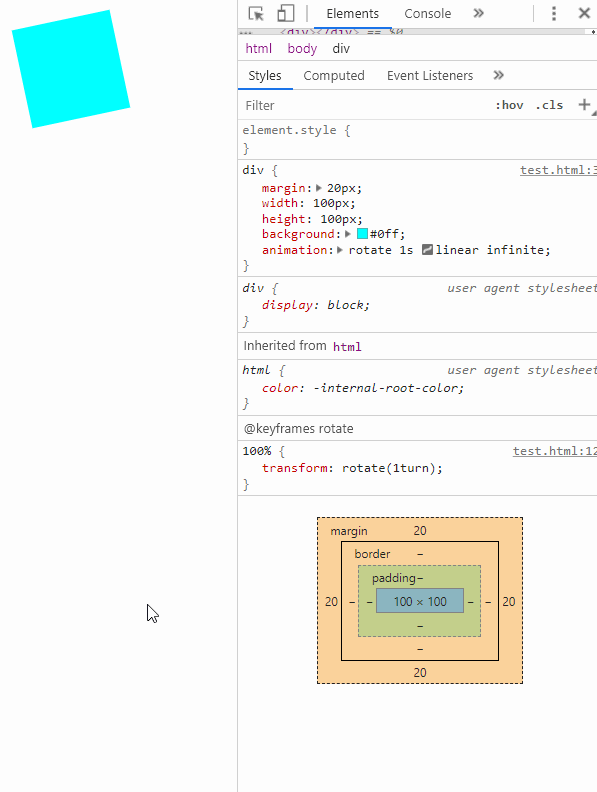Toggle the device toolbar icon

(x=286, y=13)
